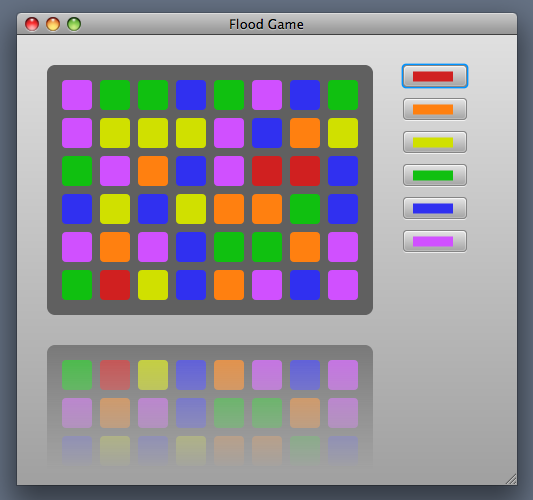Click the red tile in the bottom row

pyautogui.click(x=115, y=285)
